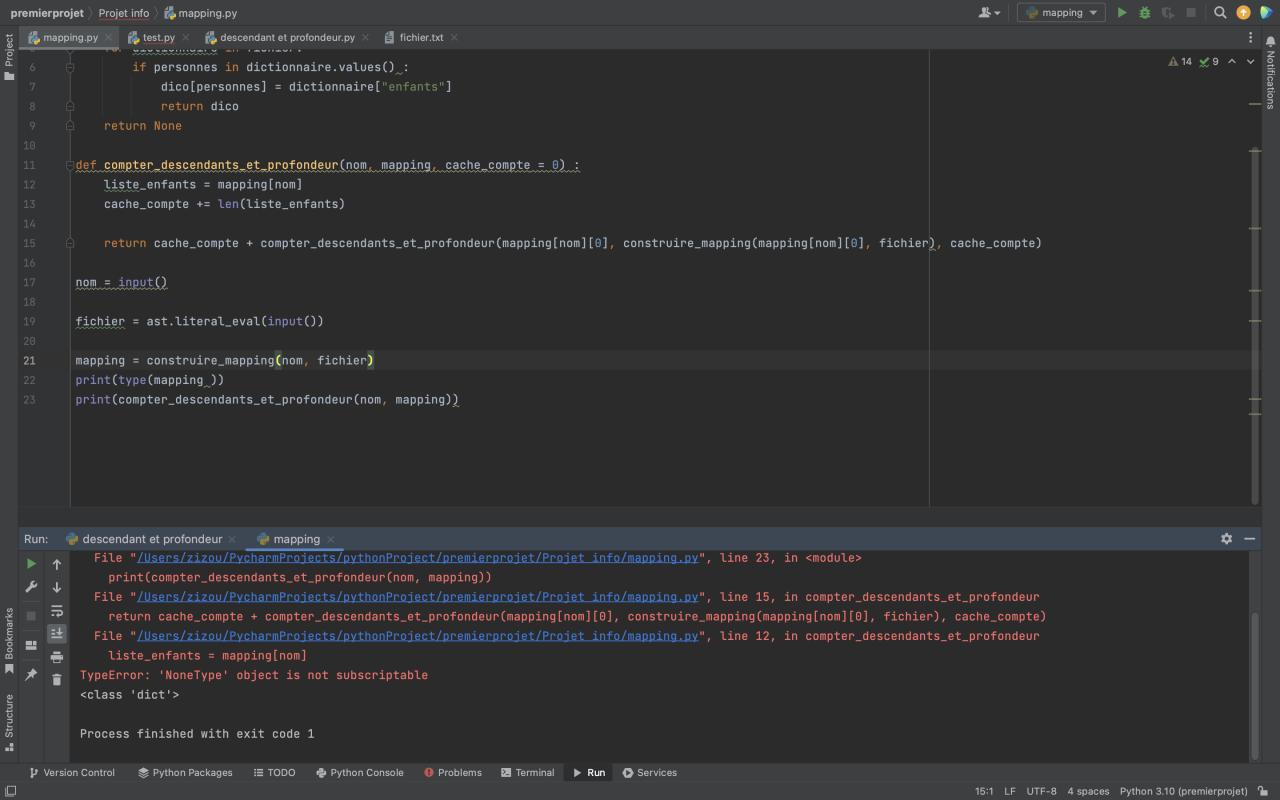Open the mapping.py line 23 traceback link

pyautogui.click(x=417, y=558)
